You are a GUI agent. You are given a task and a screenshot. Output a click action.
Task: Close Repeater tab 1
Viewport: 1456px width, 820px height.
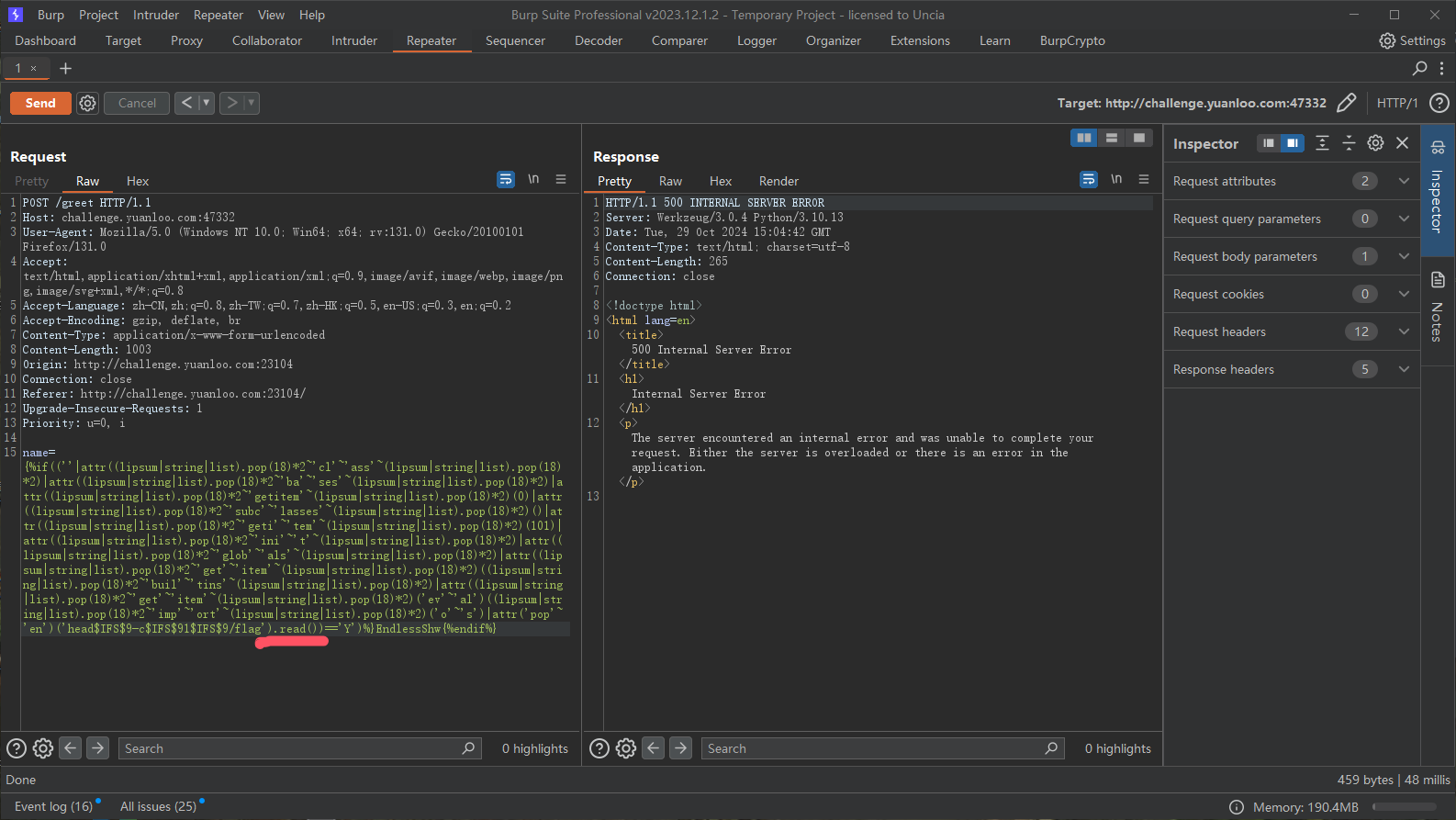coord(34,68)
